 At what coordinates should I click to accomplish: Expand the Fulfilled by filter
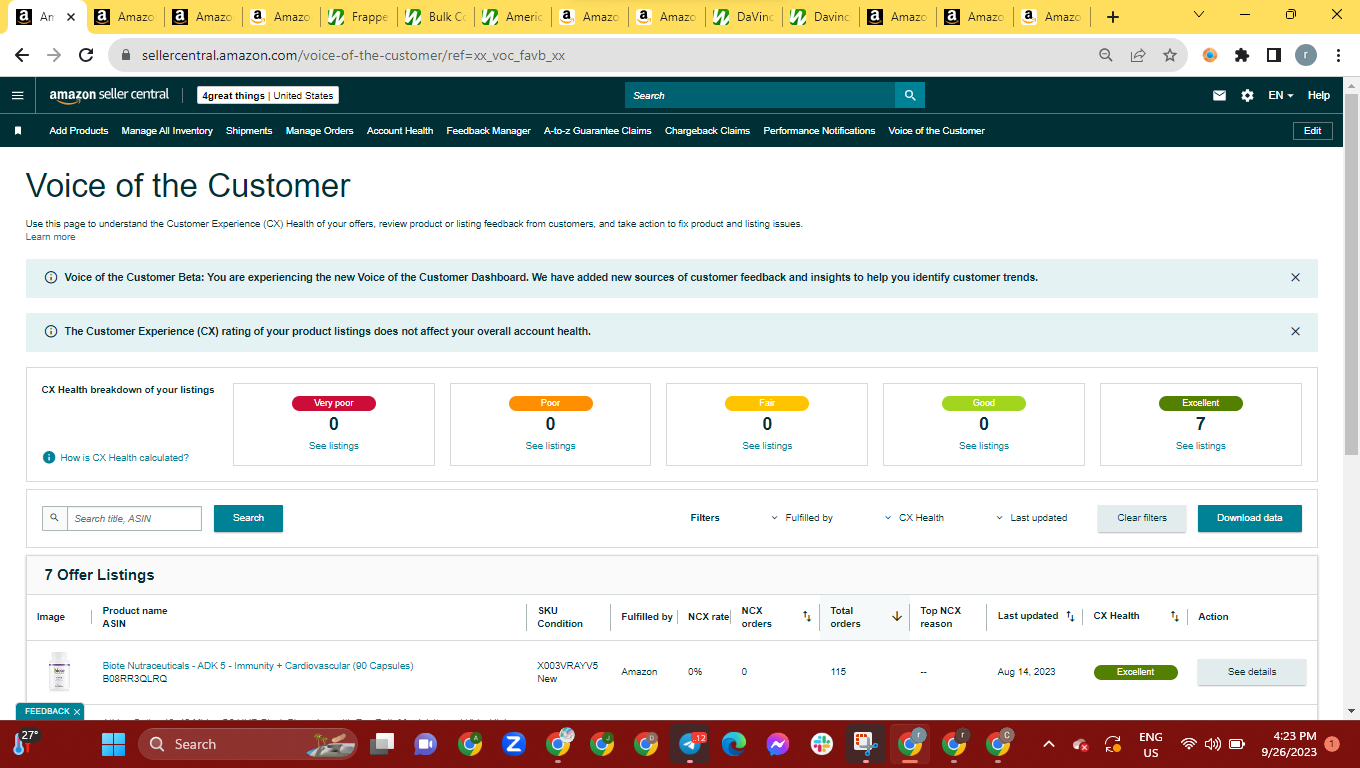tap(802, 518)
